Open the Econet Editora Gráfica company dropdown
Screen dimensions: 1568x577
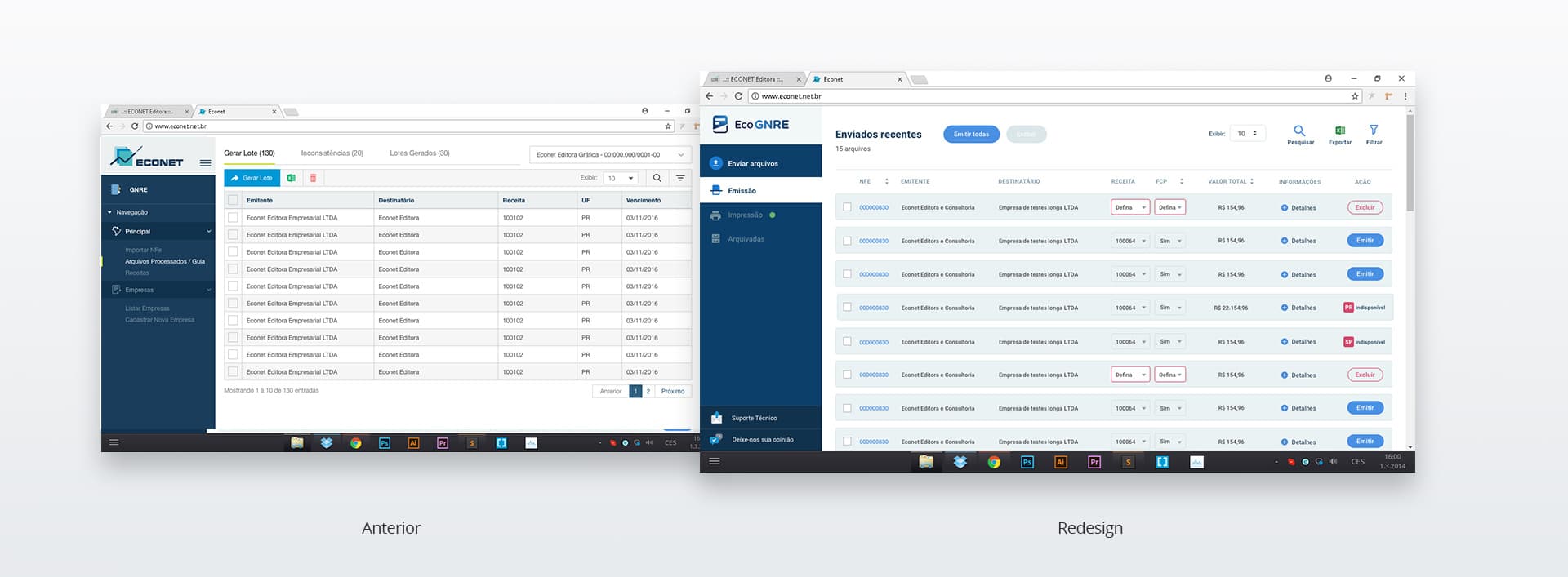click(x=610, y=154)
